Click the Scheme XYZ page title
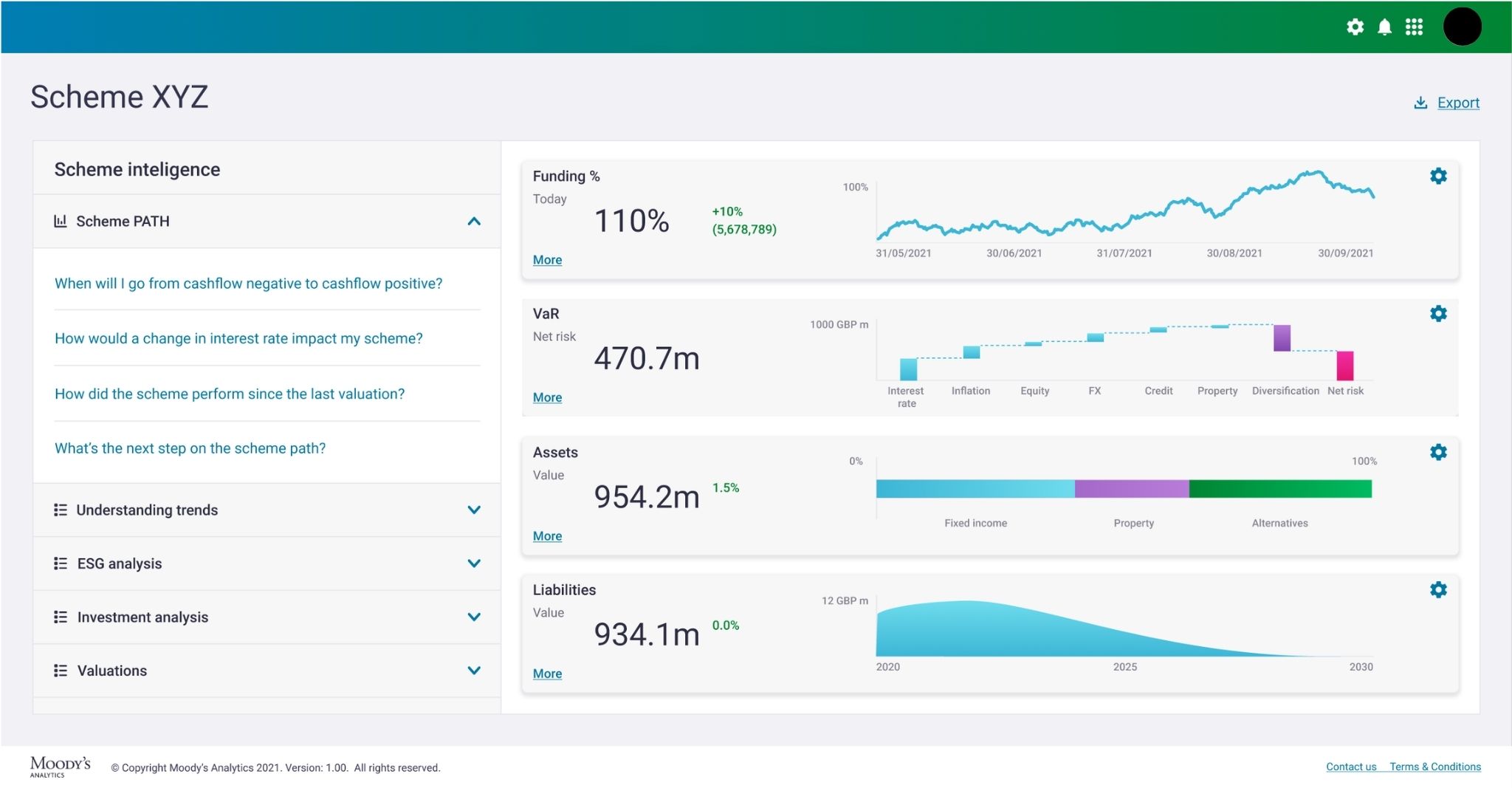Viewport: 1512px width, 788px height. pyautogui.click(x=120, y=97)
